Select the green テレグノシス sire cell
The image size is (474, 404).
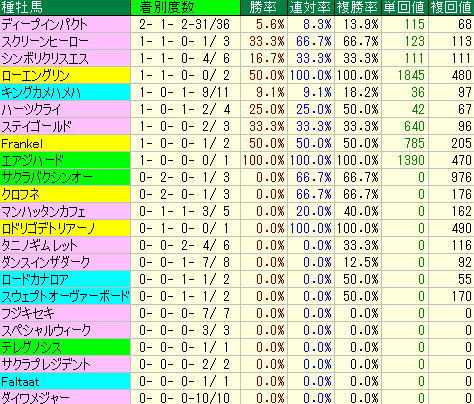[65, 347]
